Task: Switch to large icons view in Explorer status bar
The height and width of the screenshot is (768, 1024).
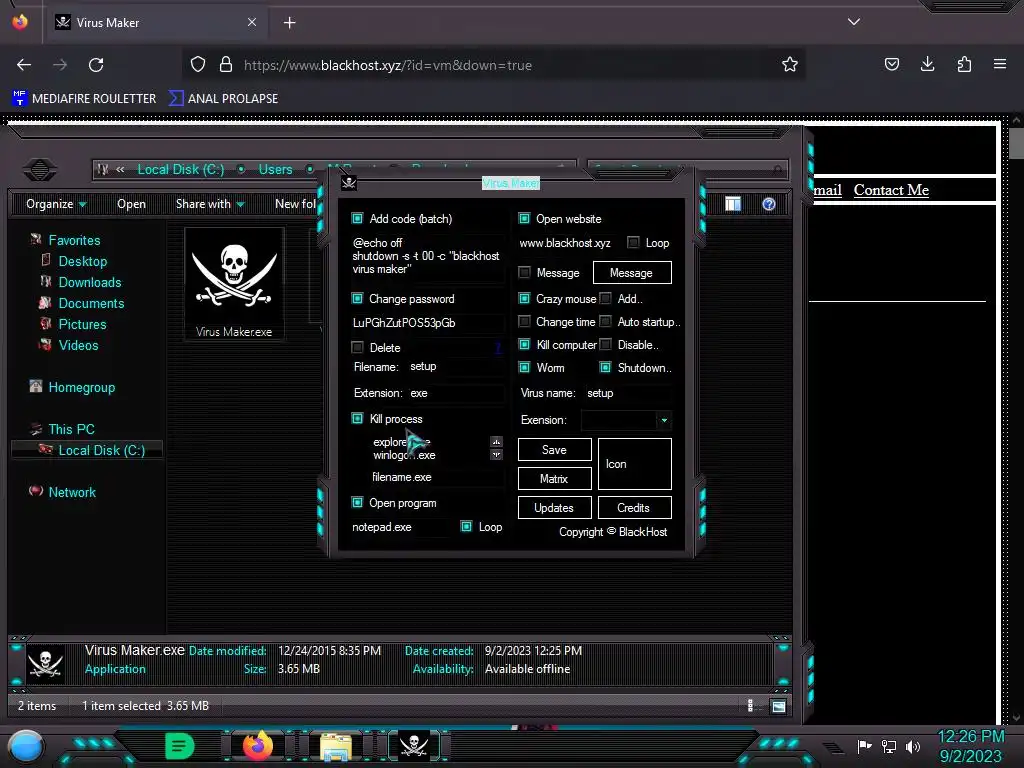Action: pos(778,706)
